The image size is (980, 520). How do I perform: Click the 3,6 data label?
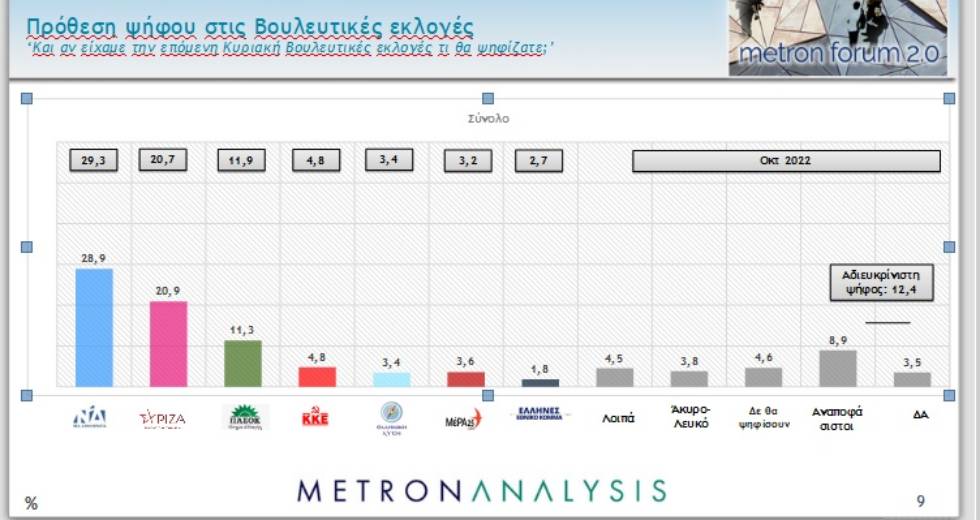click(466, 362)
